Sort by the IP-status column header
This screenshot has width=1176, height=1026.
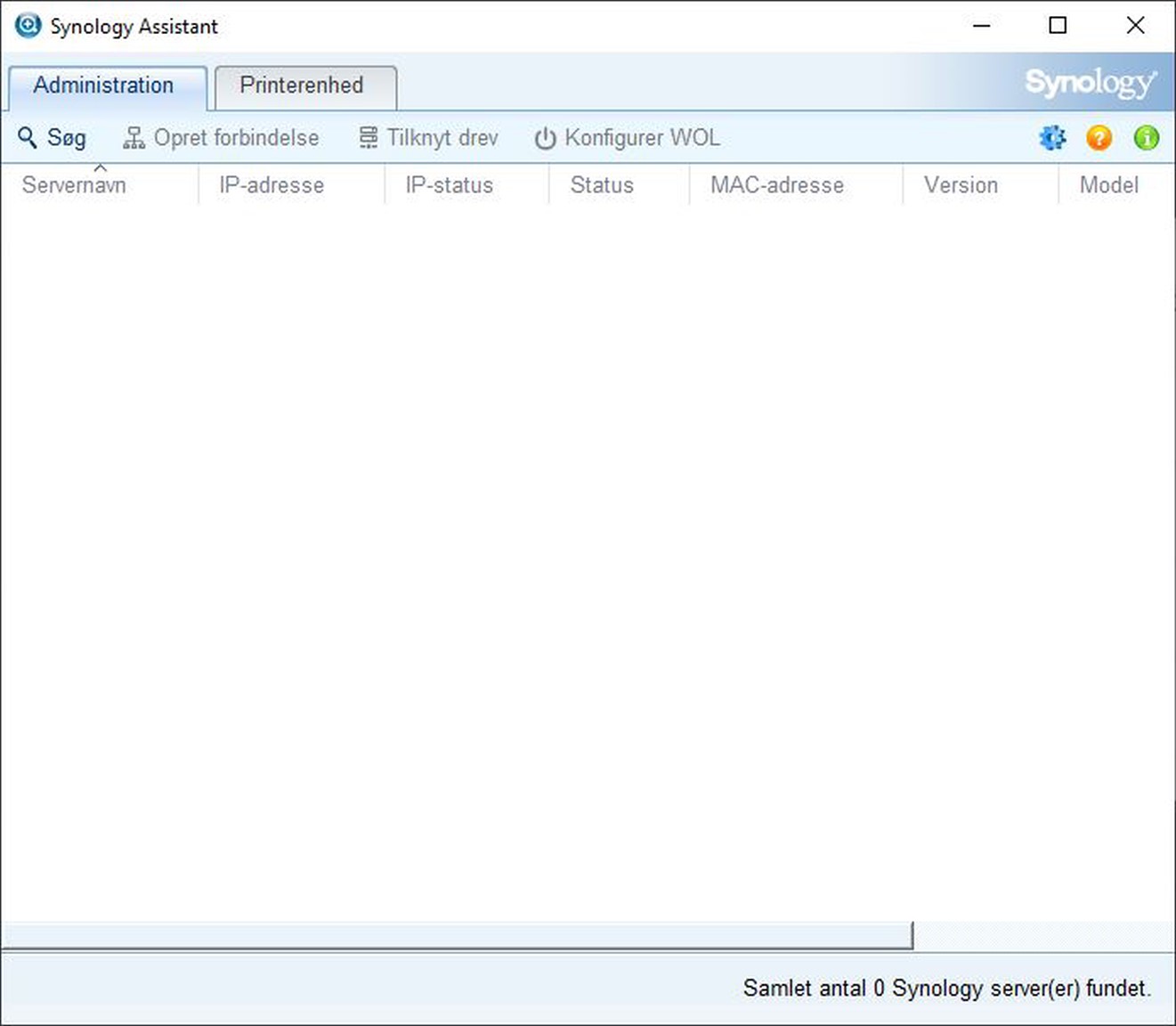pyautogui.click(x=466, y=184)
